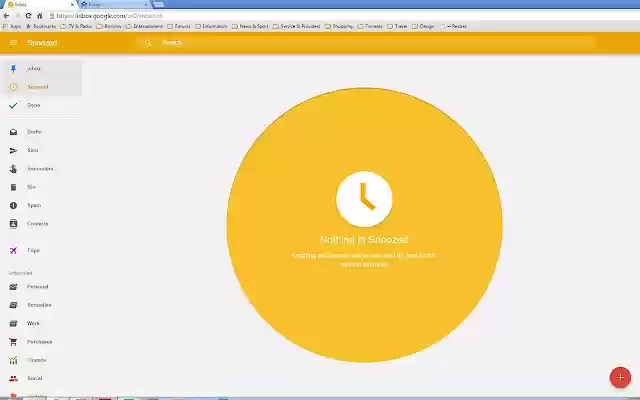Open the Apps bookmarks shortcut

coord(12,26)
